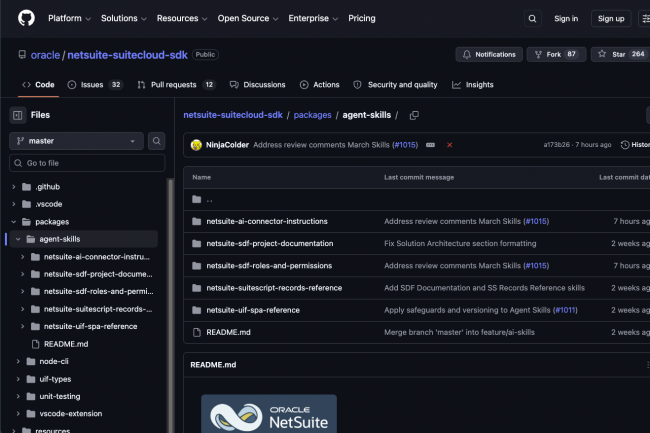Click the GitHub logo icon
The width and height of the screenshot is (650, 433).
(x=25, y=18)
